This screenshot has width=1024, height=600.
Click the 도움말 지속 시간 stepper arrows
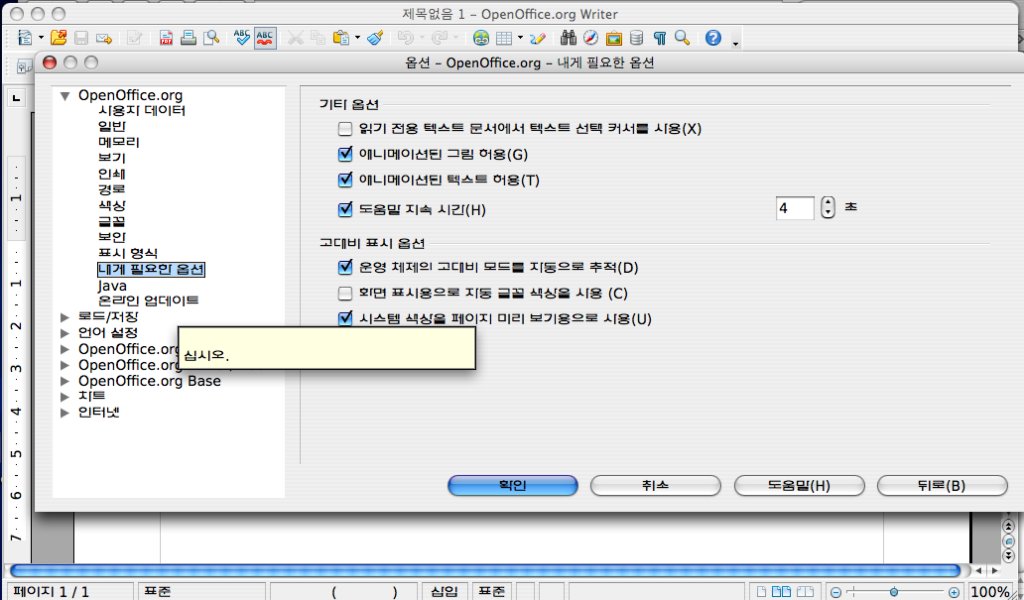[827, 208]
